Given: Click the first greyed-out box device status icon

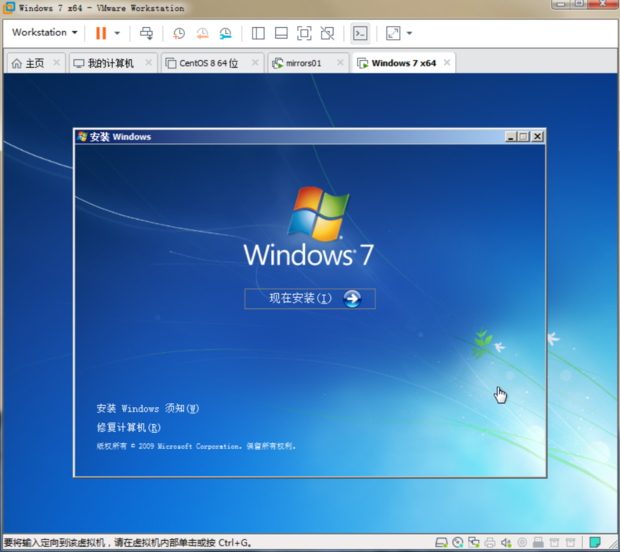Looking at the screenshot, I should [x=554, y=543].
